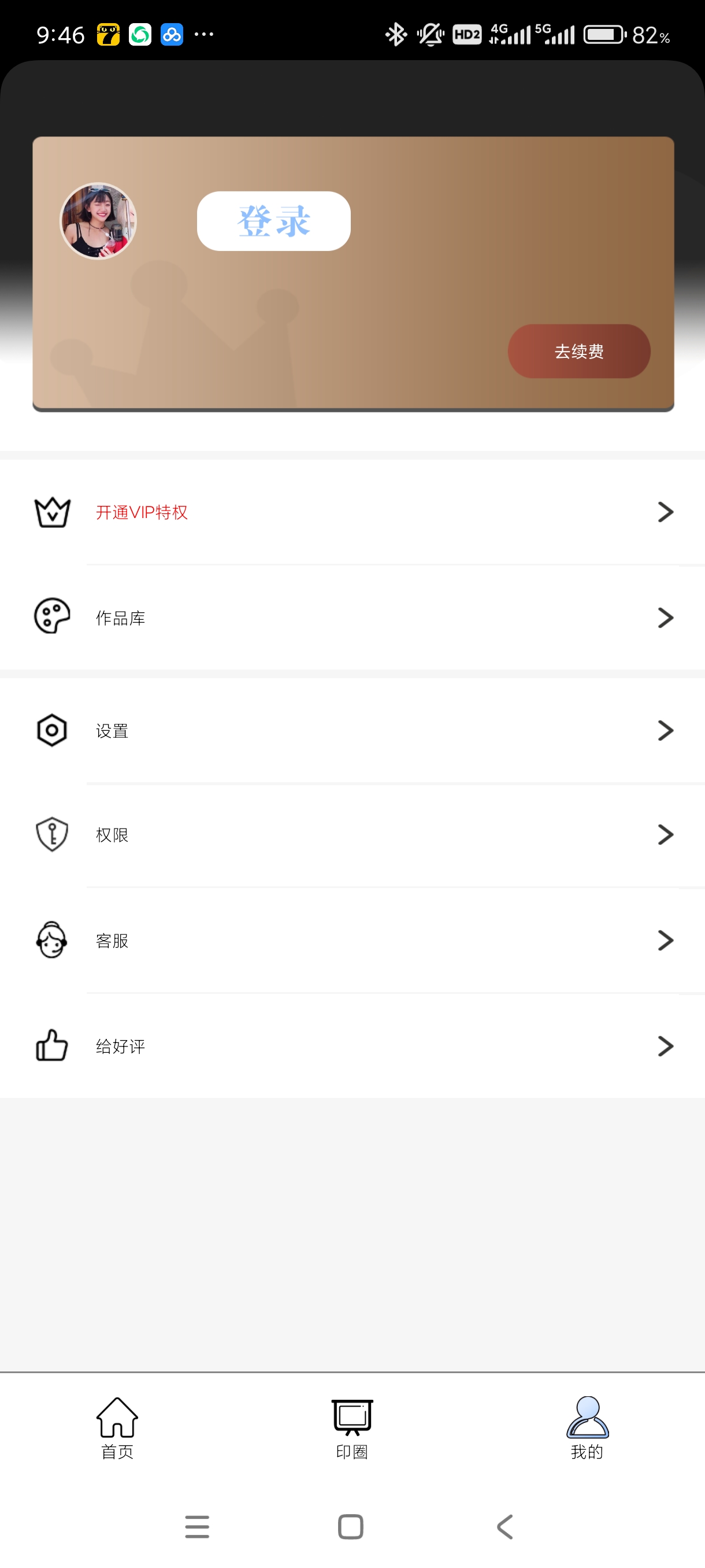Tap the 登录 login button
The image size is (705, 1568).
pyautogui.click(x=274, y=221)
